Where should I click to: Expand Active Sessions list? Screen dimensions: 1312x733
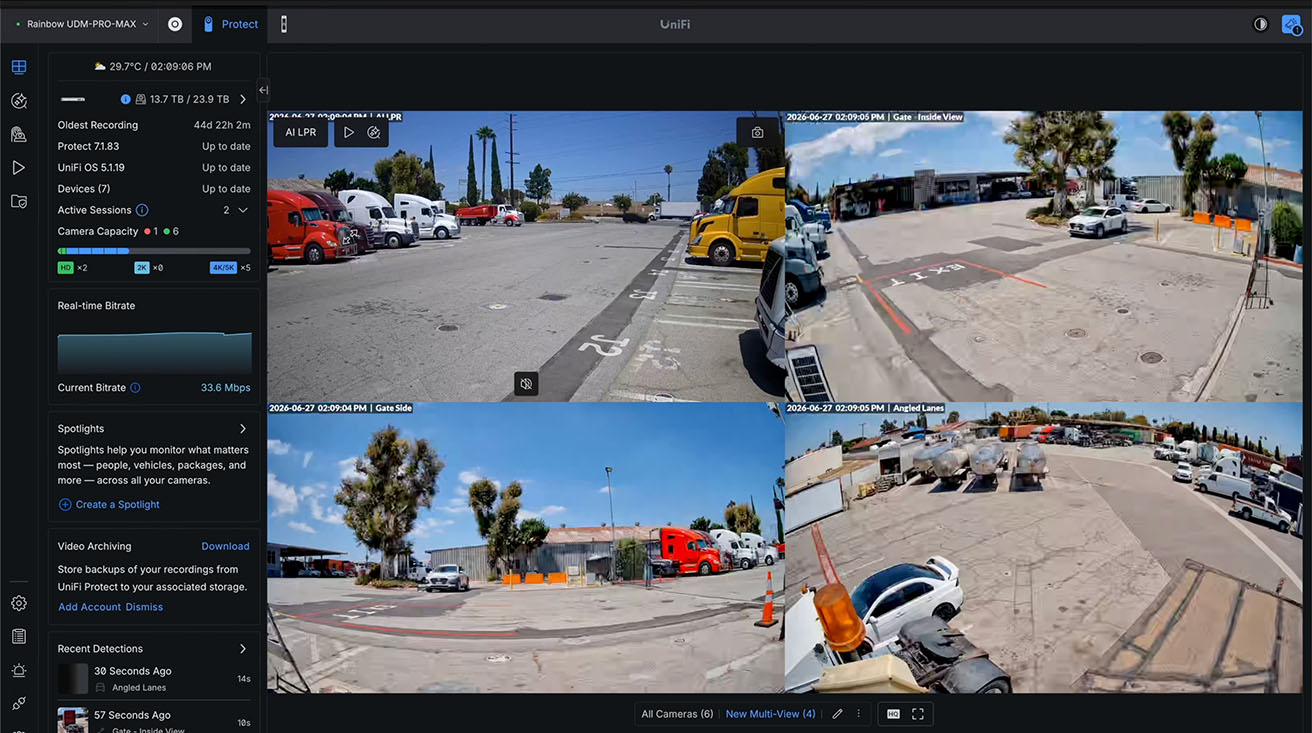click(243, 210)
